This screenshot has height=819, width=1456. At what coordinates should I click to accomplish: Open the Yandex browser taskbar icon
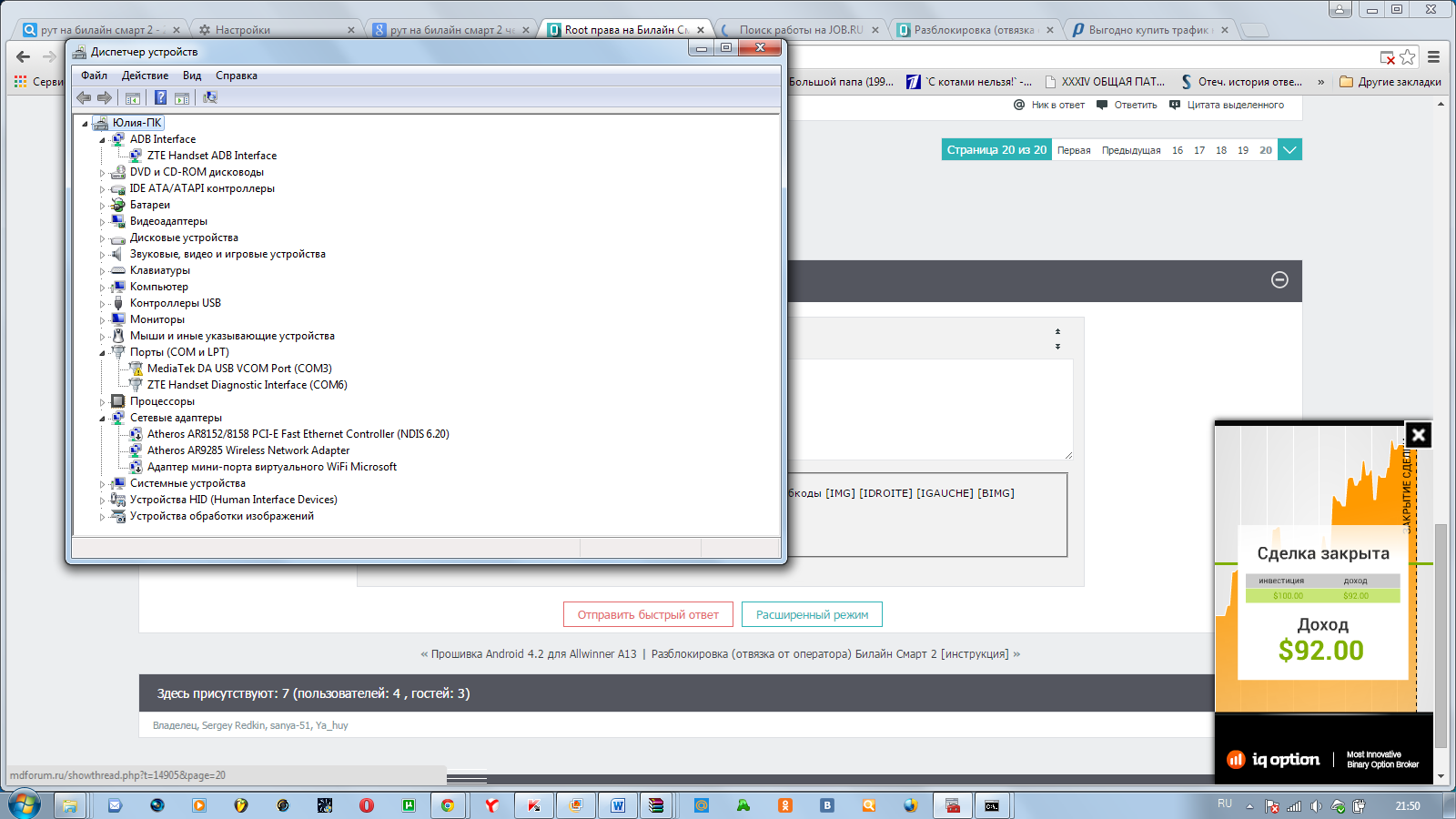[x=491, y=805]
